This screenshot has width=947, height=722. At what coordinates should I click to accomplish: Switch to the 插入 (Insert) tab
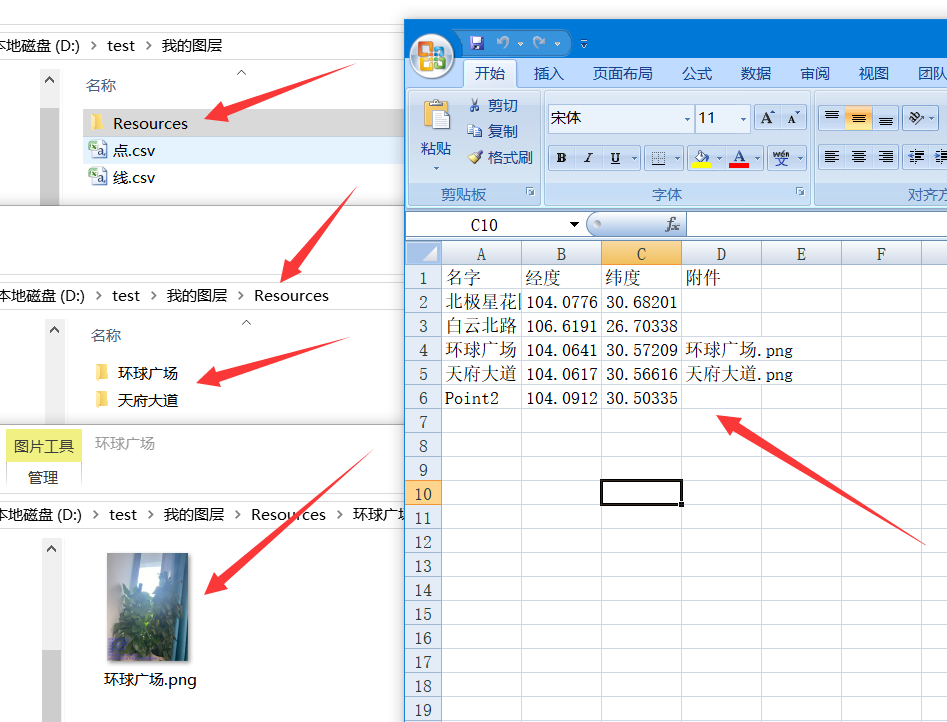point(548,74)
